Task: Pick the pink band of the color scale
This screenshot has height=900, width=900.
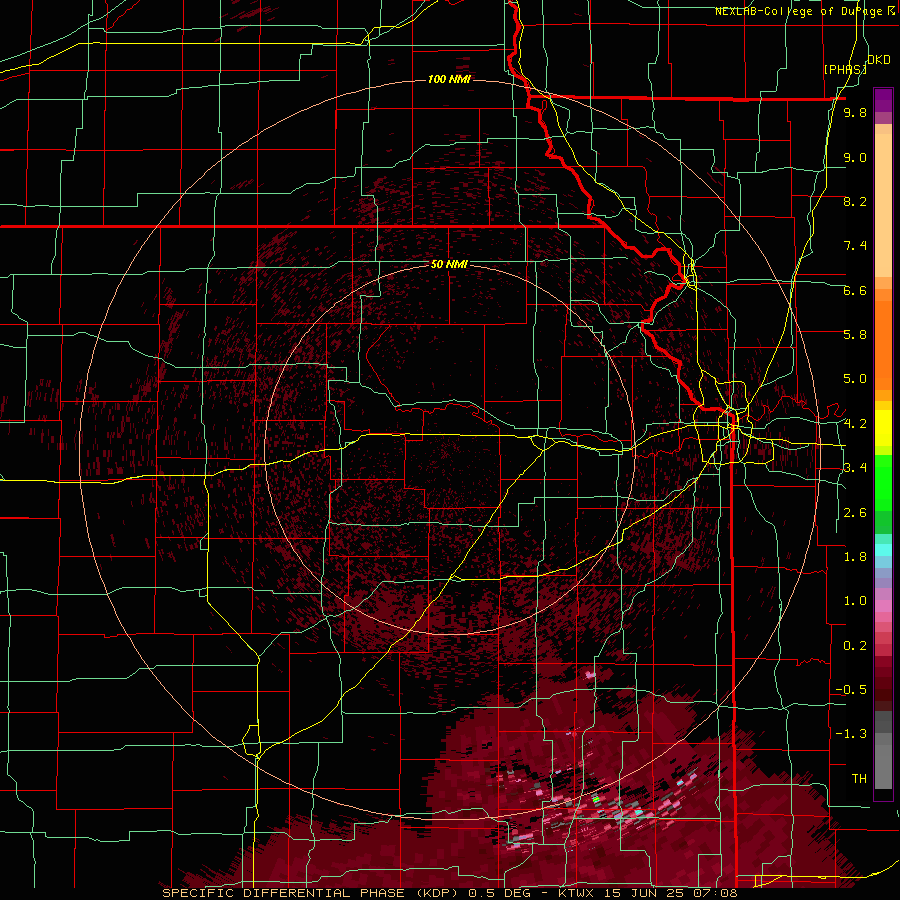Action: (x=883, y=606)
